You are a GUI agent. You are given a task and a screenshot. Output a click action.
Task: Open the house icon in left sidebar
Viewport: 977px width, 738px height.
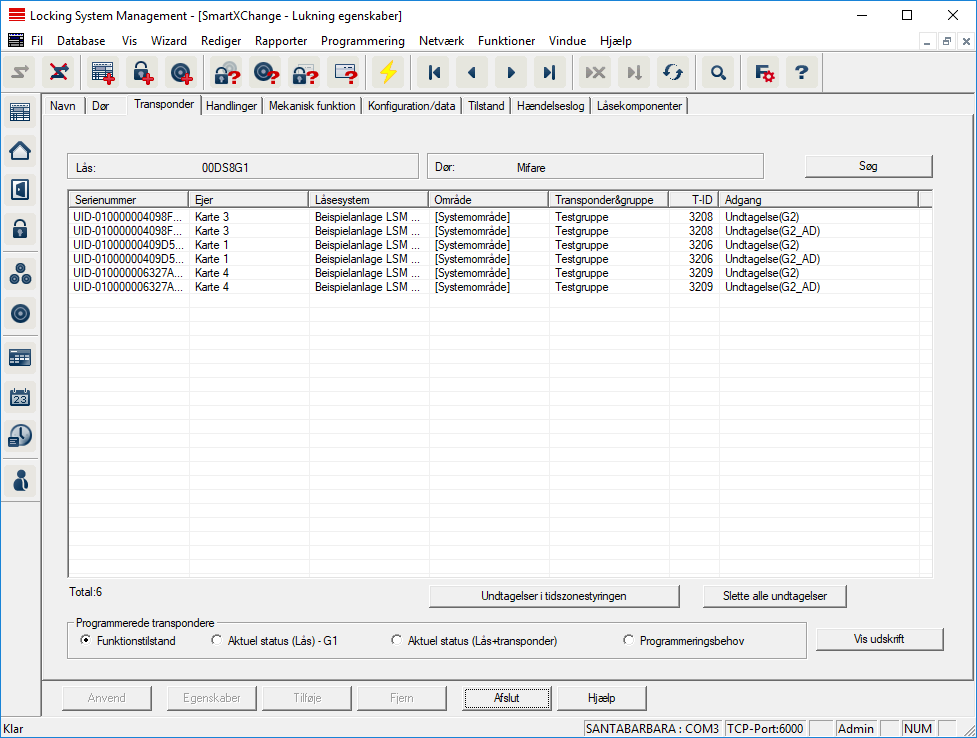tap(20, 151)
